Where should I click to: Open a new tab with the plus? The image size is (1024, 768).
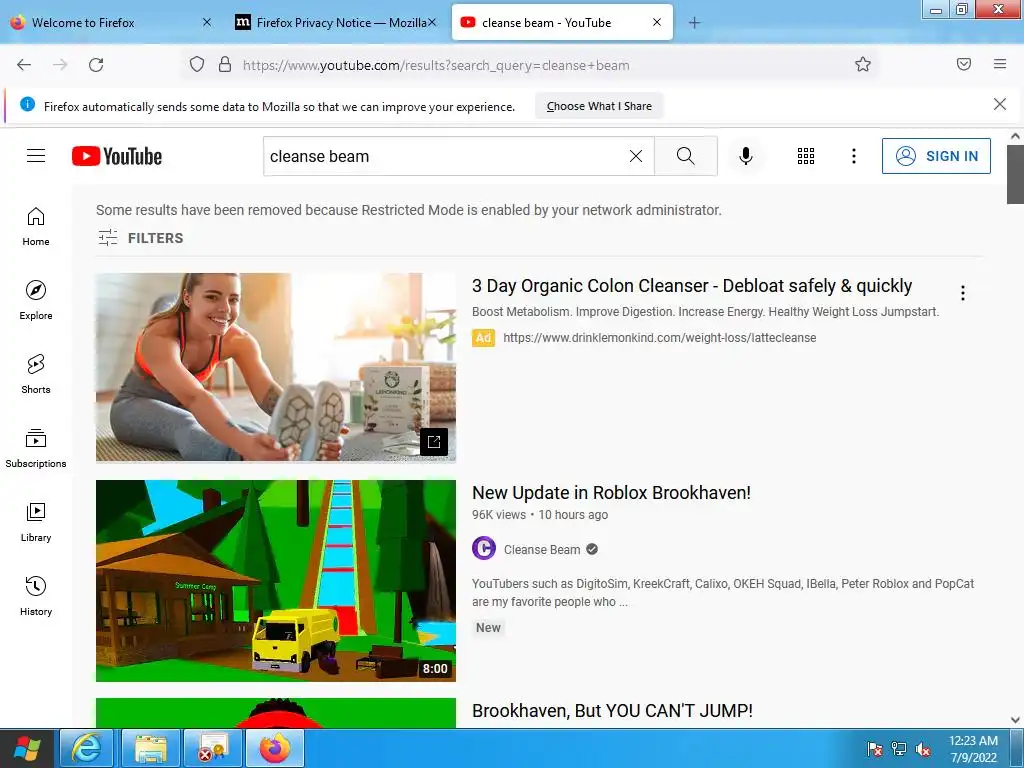pyautogui.click(x=694, y=23)
